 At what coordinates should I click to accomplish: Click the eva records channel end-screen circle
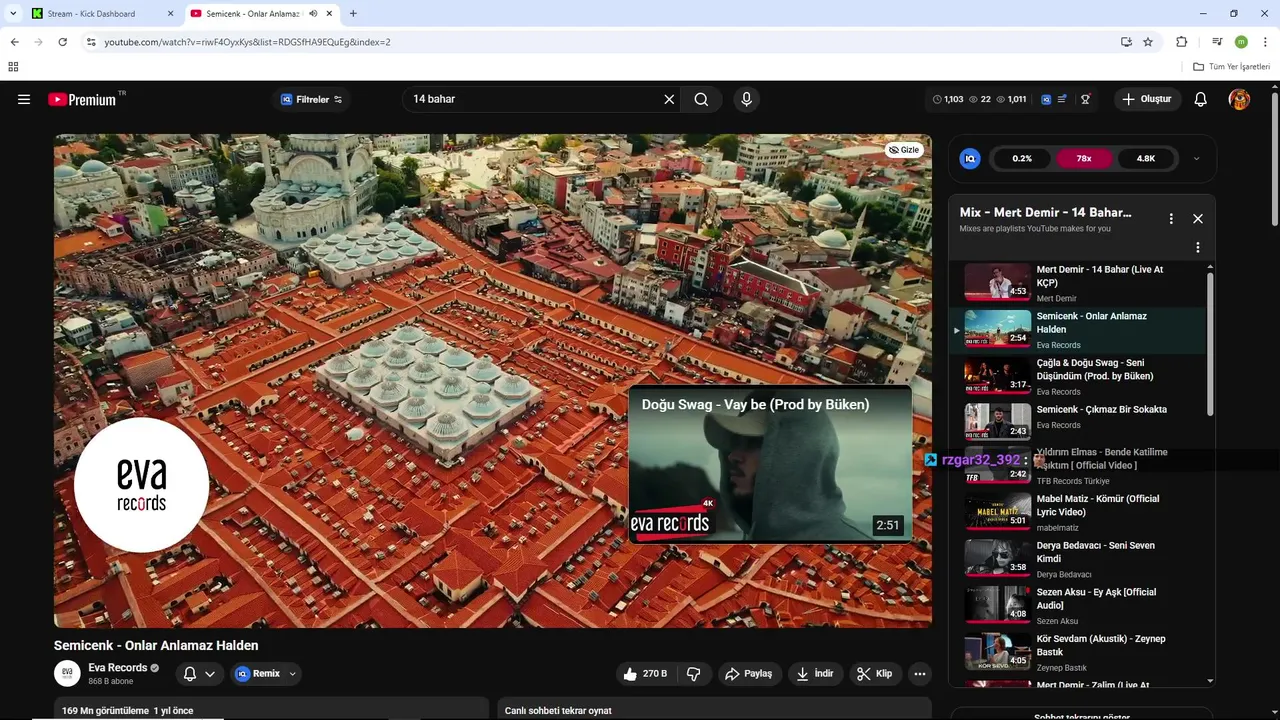(x=141, y=486)
